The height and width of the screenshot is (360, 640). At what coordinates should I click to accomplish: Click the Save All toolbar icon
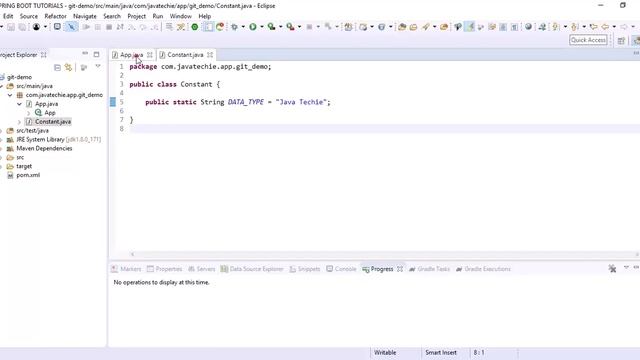[x=22, y=27]
